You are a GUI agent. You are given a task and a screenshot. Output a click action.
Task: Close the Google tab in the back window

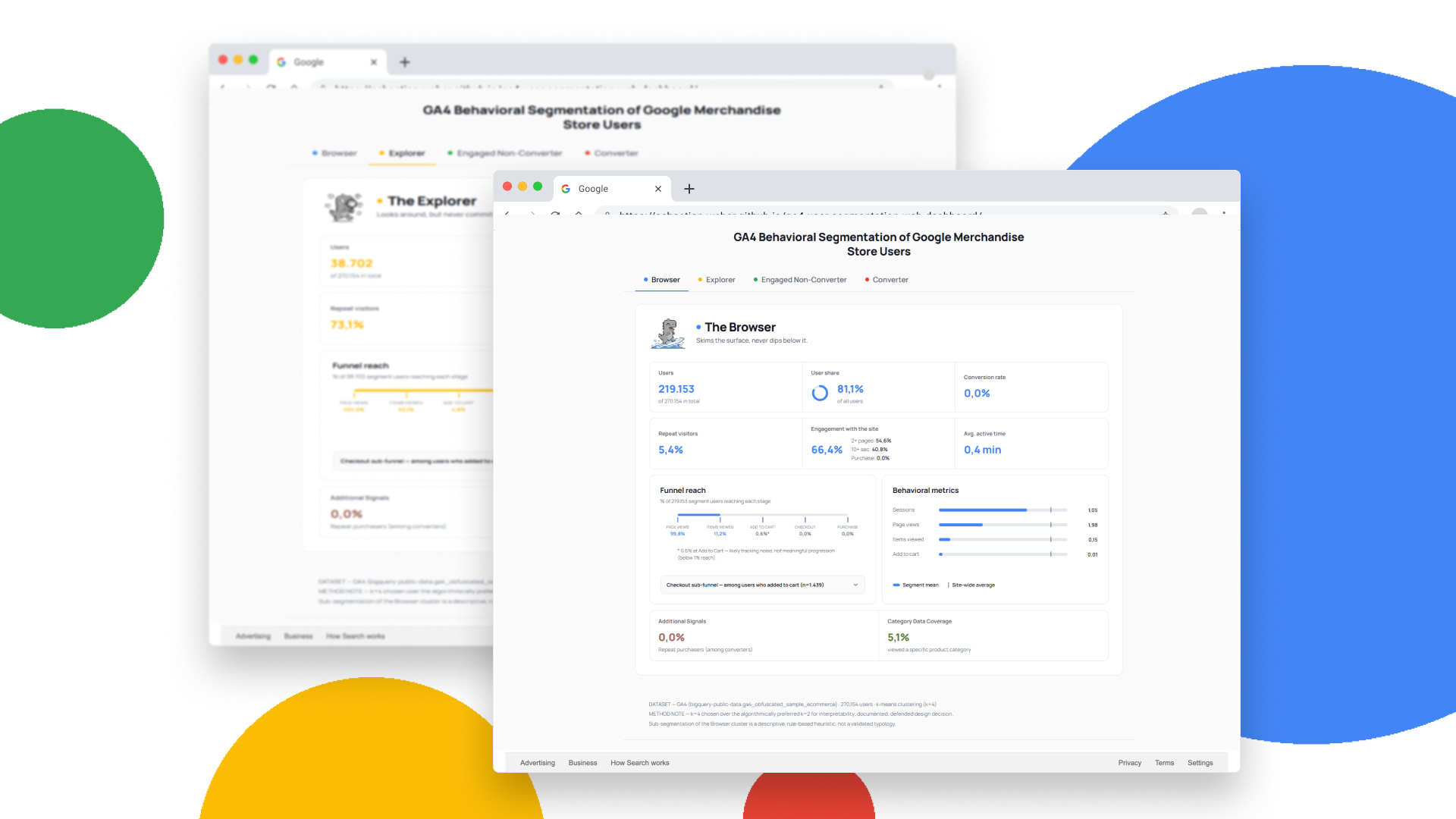[374, 62]
